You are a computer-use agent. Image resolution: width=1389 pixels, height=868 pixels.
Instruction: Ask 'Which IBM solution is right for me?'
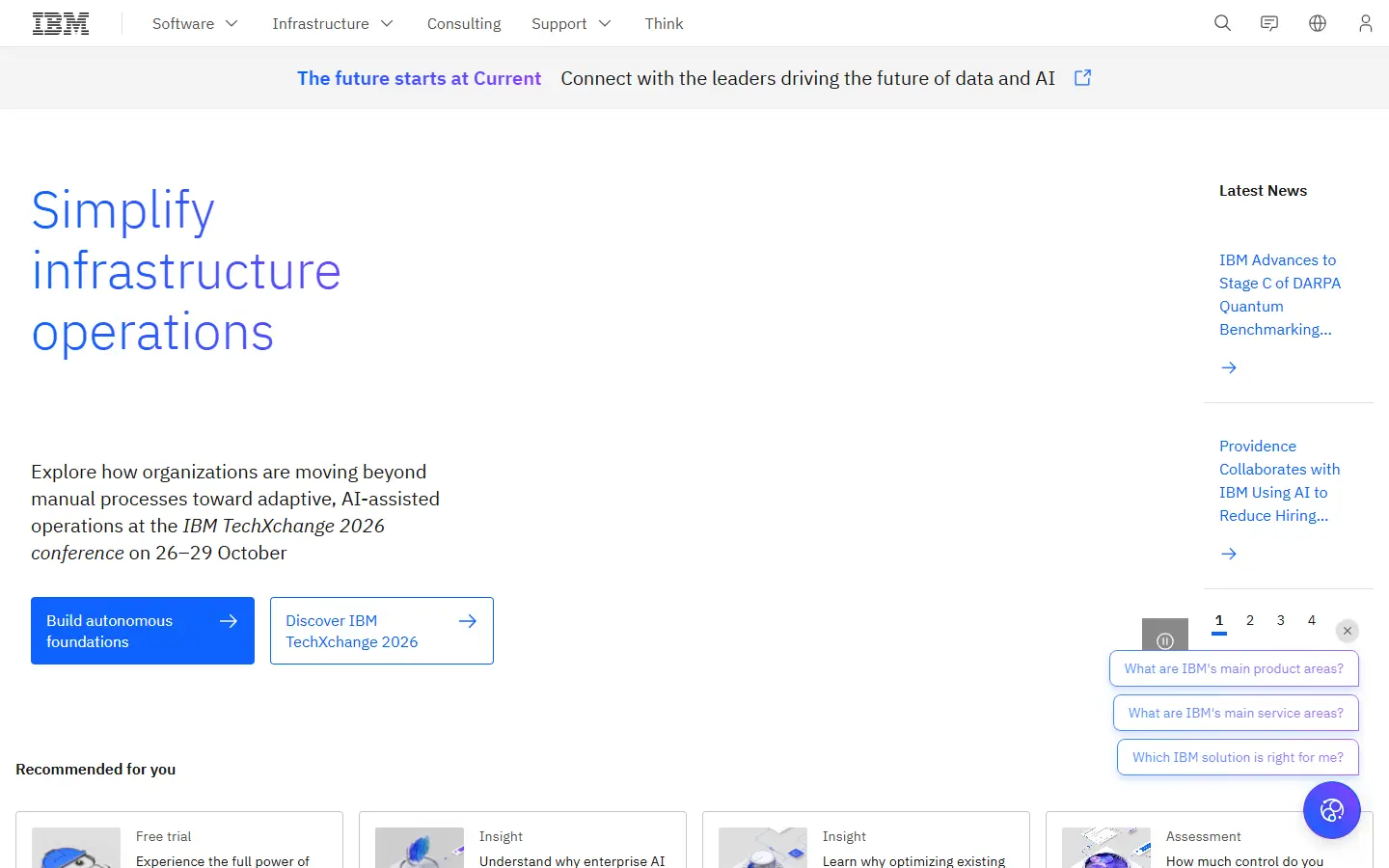1238,757
